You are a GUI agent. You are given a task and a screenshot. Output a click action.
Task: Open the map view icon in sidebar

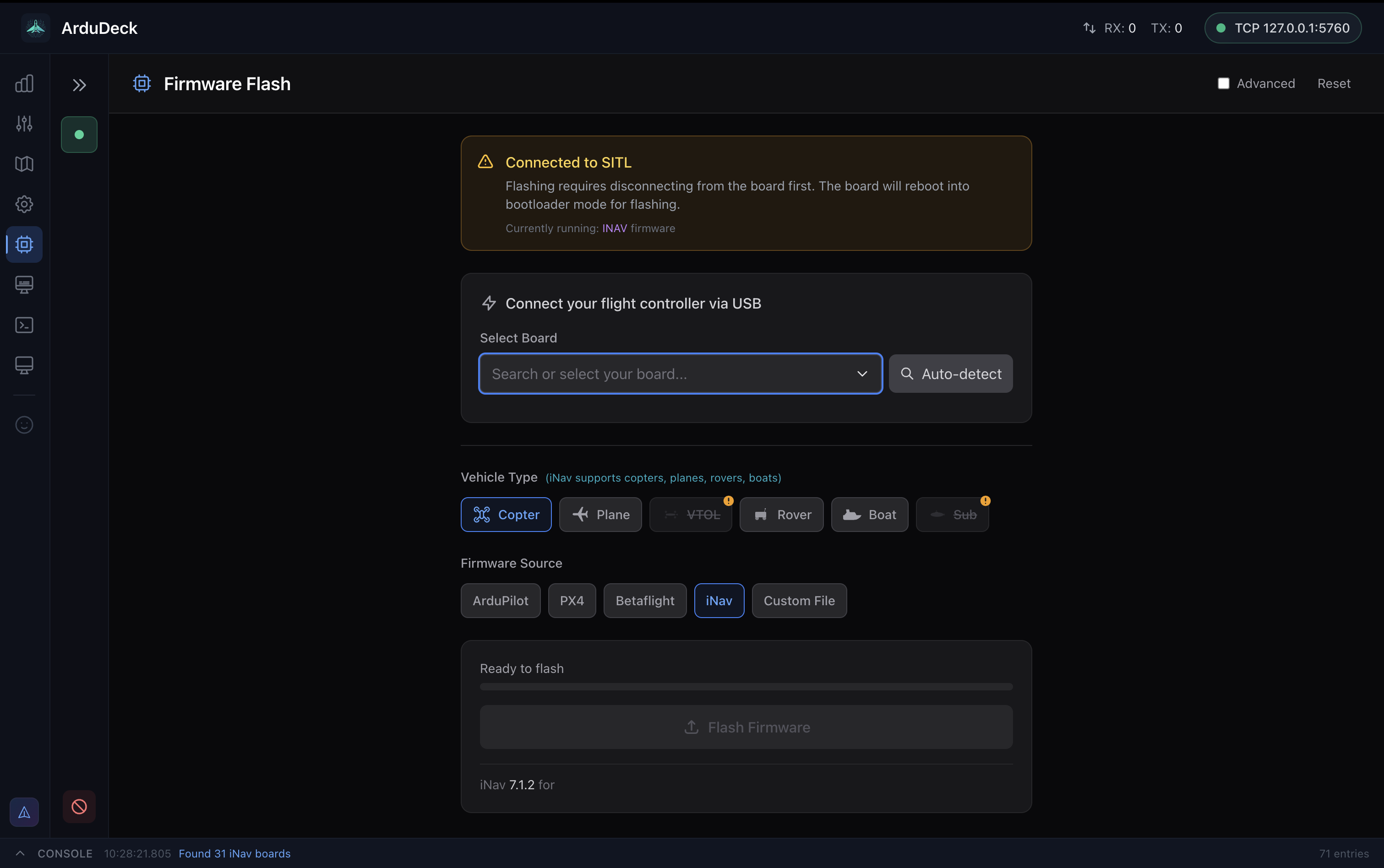24,164
